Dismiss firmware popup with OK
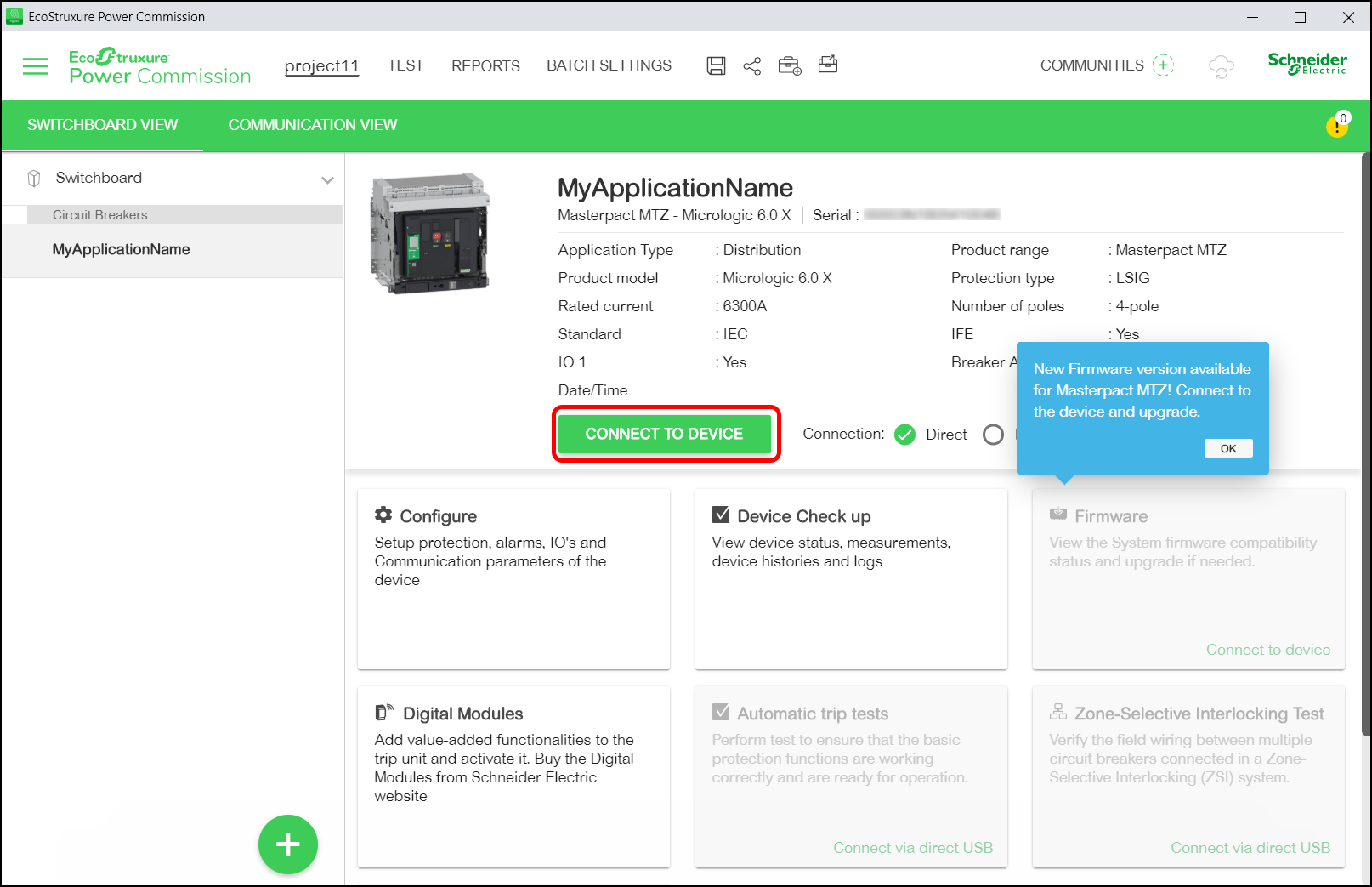The height and width of the screenshot is (887, 1372). pyautogui.click(x=1228, y=448)
